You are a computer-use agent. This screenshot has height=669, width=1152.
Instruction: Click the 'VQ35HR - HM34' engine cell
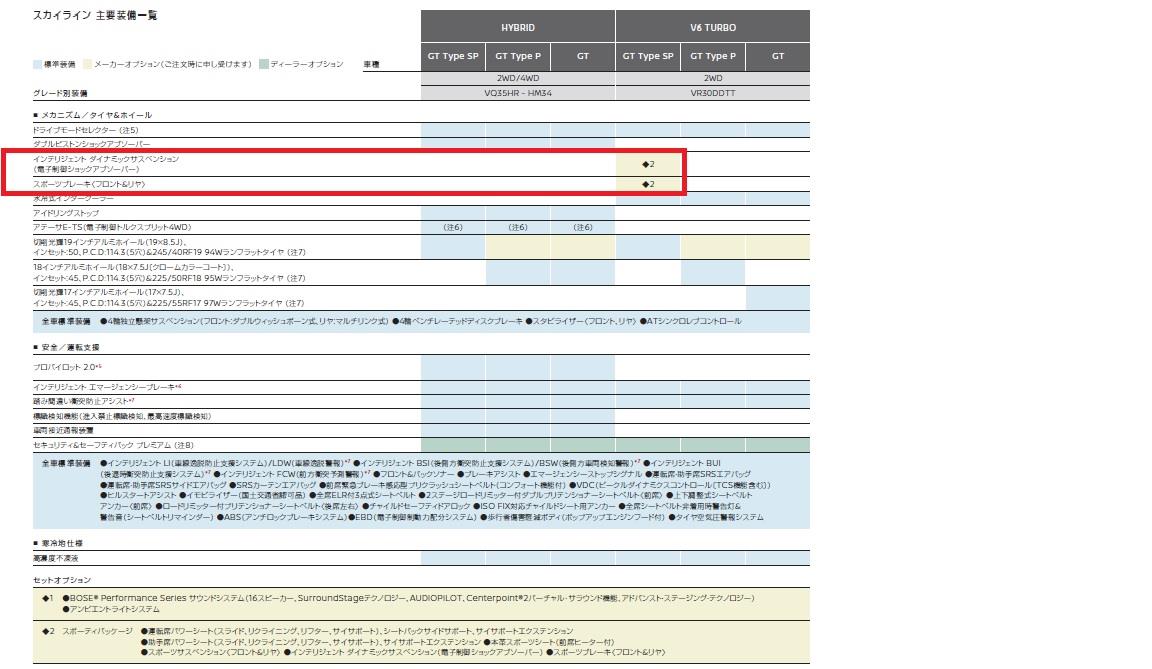click(518, 93)
